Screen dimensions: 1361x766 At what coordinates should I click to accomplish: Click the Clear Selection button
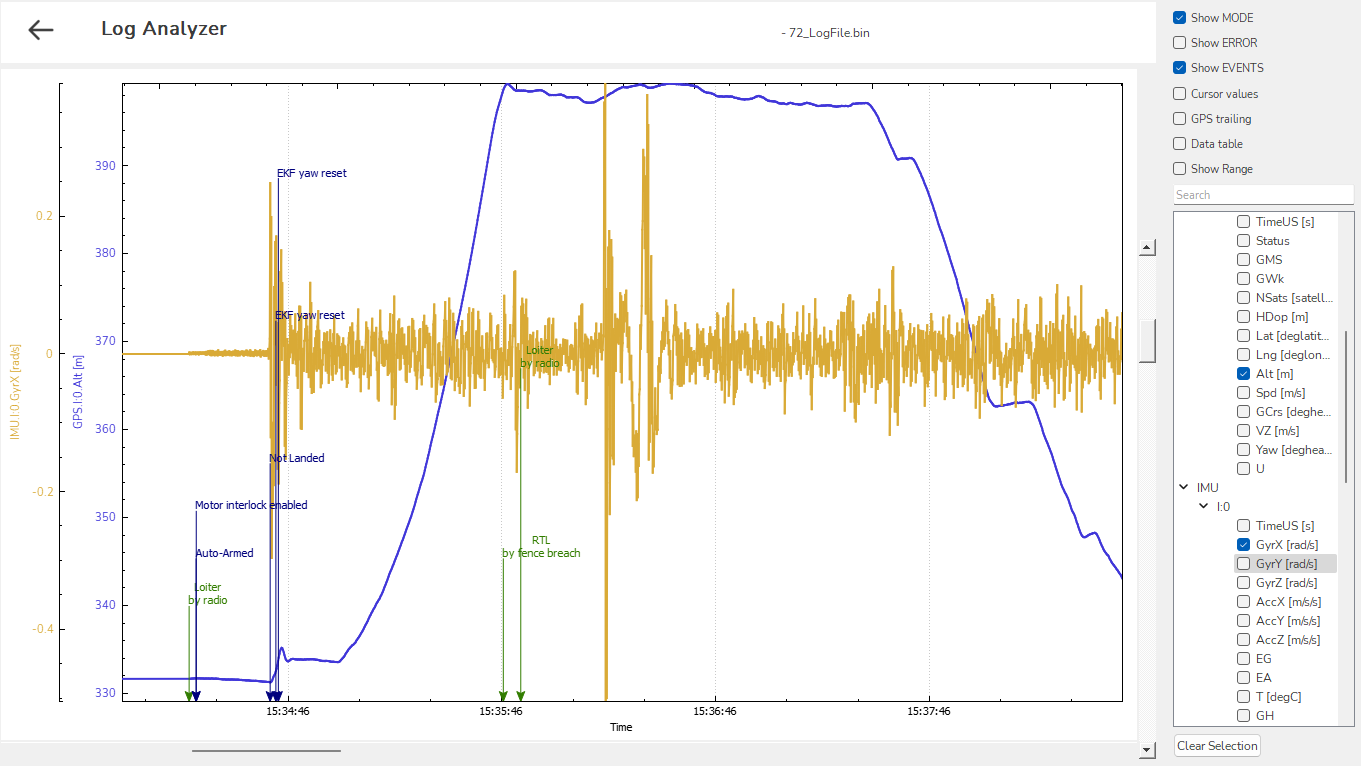1217,746
